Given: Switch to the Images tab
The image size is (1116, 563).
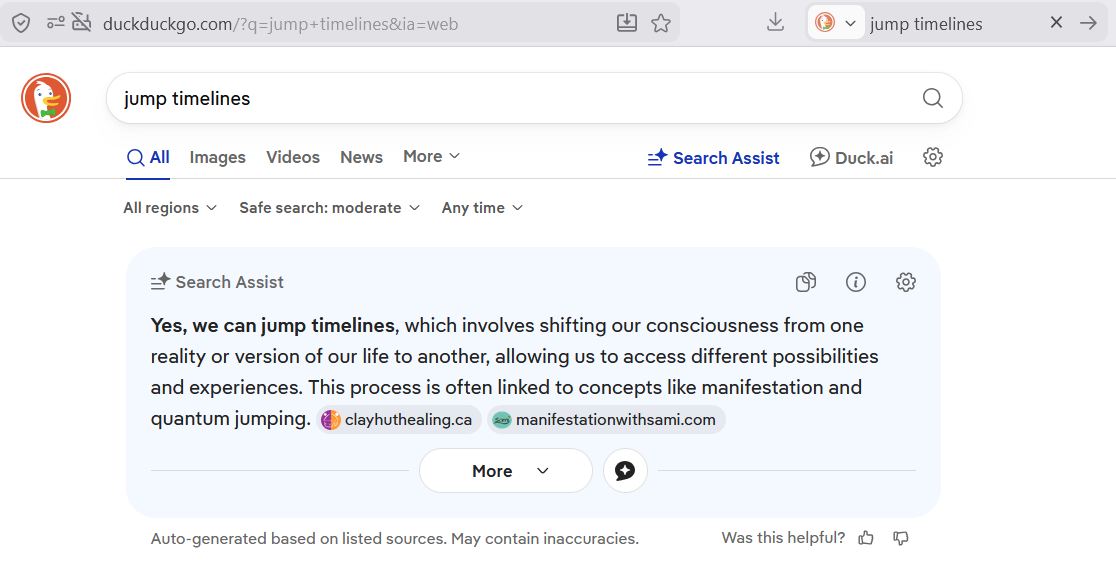Looking at the screenshot, I should coord(217,157).
